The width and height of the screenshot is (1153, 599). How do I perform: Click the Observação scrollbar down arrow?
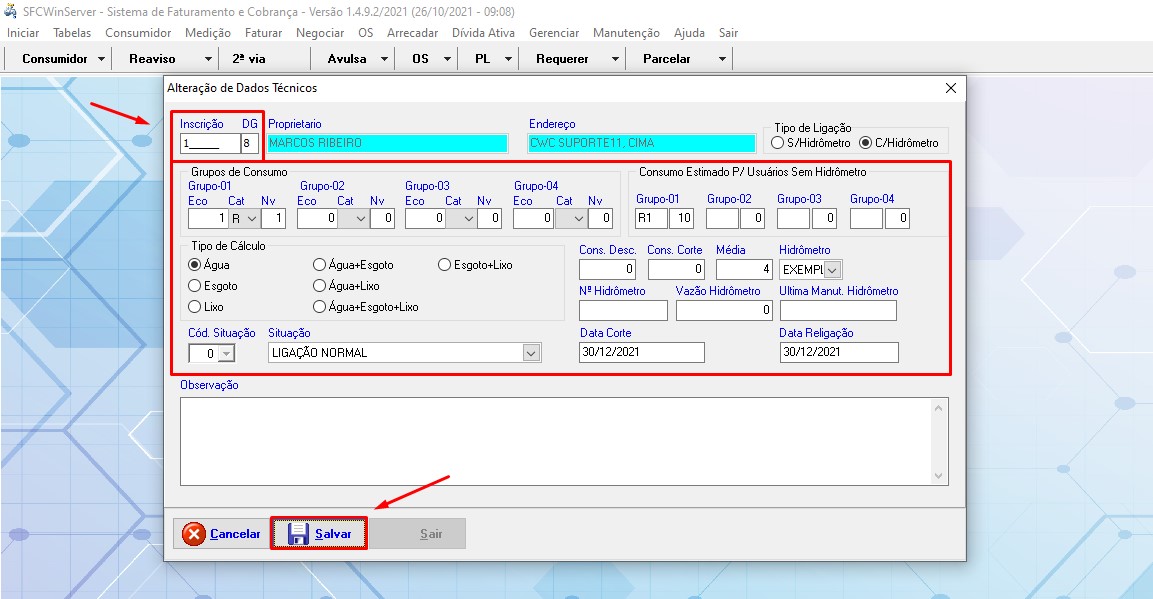[x=938, y=476]
